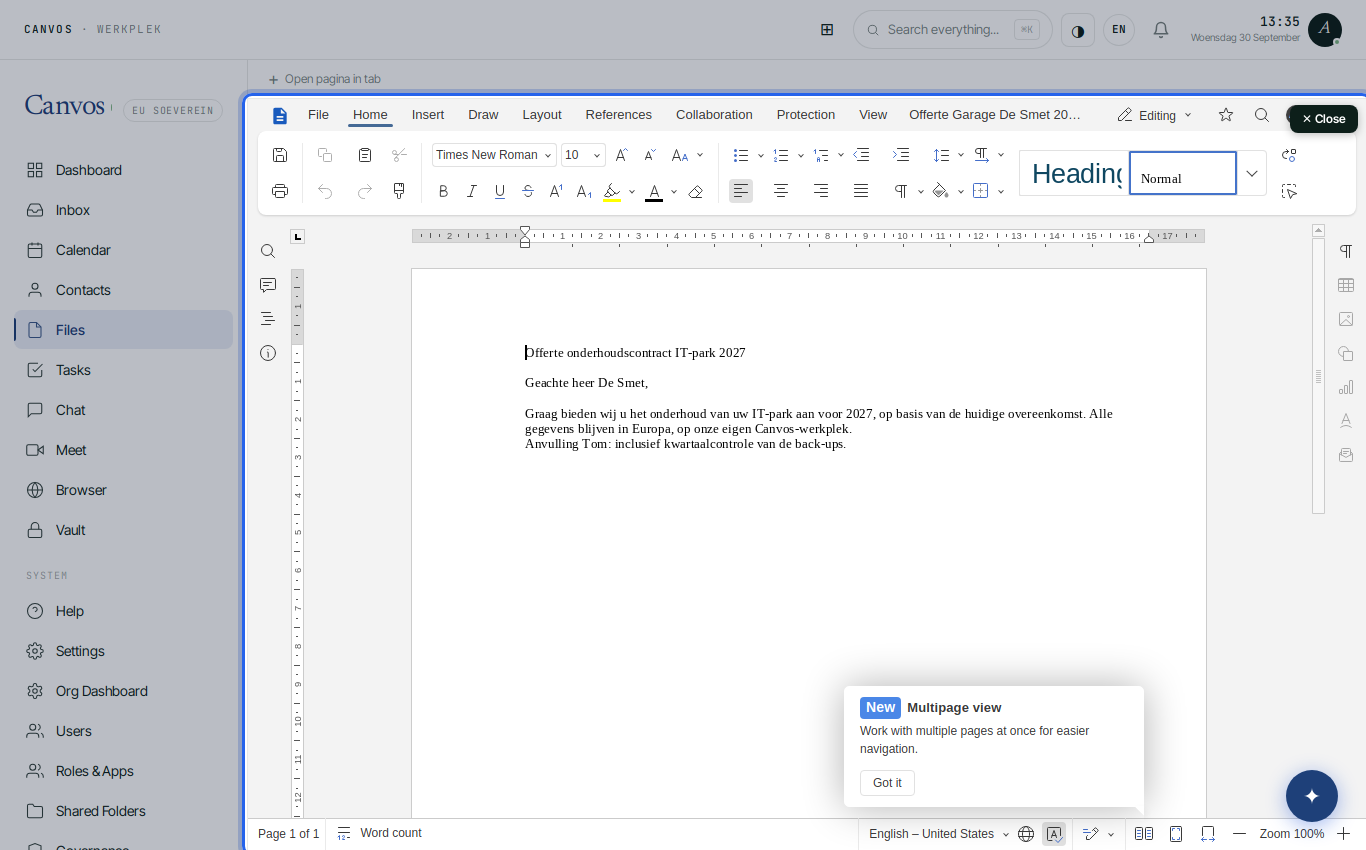
Task: Open Table settings in the right sidebar
Action: (1346, 285)
